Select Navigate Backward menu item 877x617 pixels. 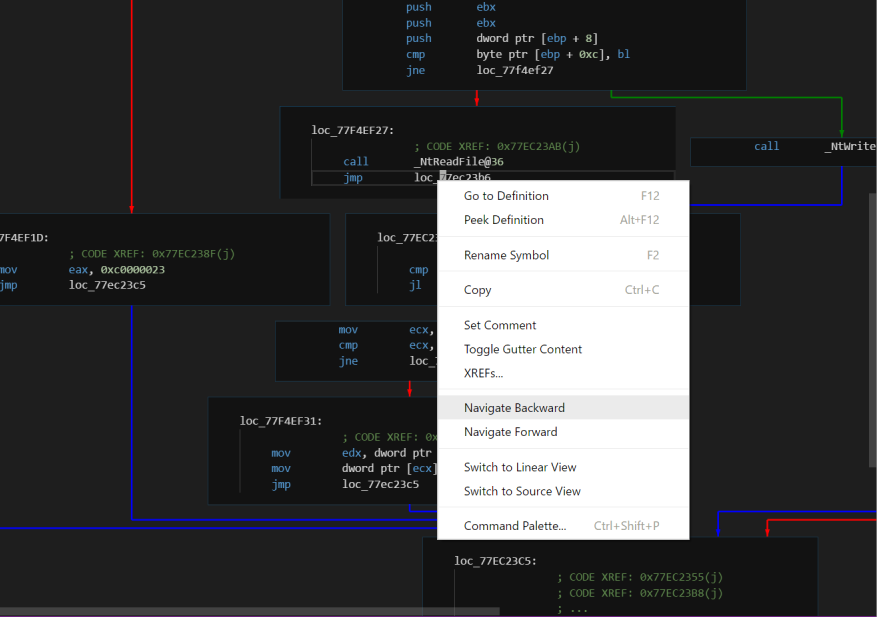tap(562, 408)
